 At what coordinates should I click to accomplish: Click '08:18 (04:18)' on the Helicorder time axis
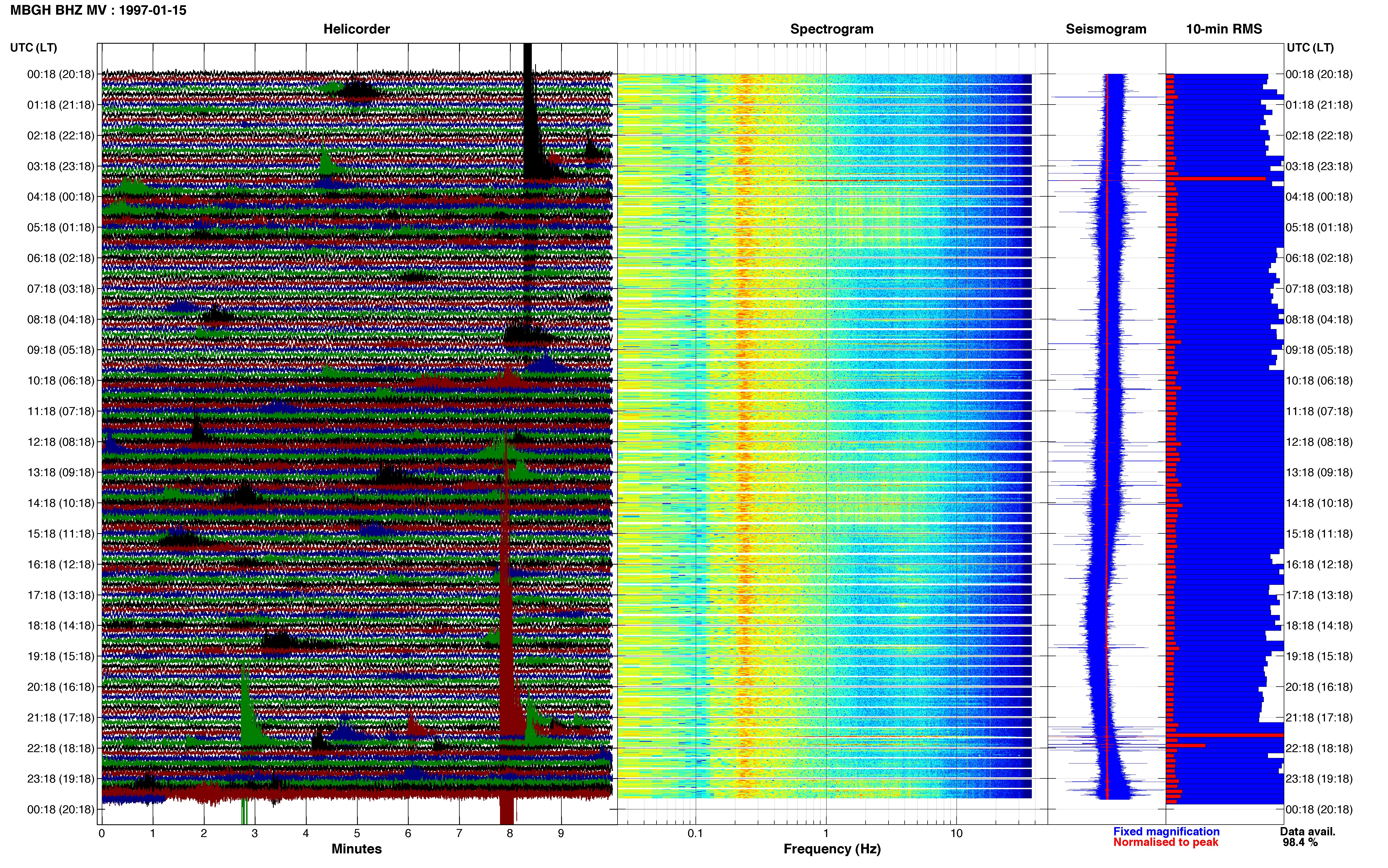click(x=61, y=319)
